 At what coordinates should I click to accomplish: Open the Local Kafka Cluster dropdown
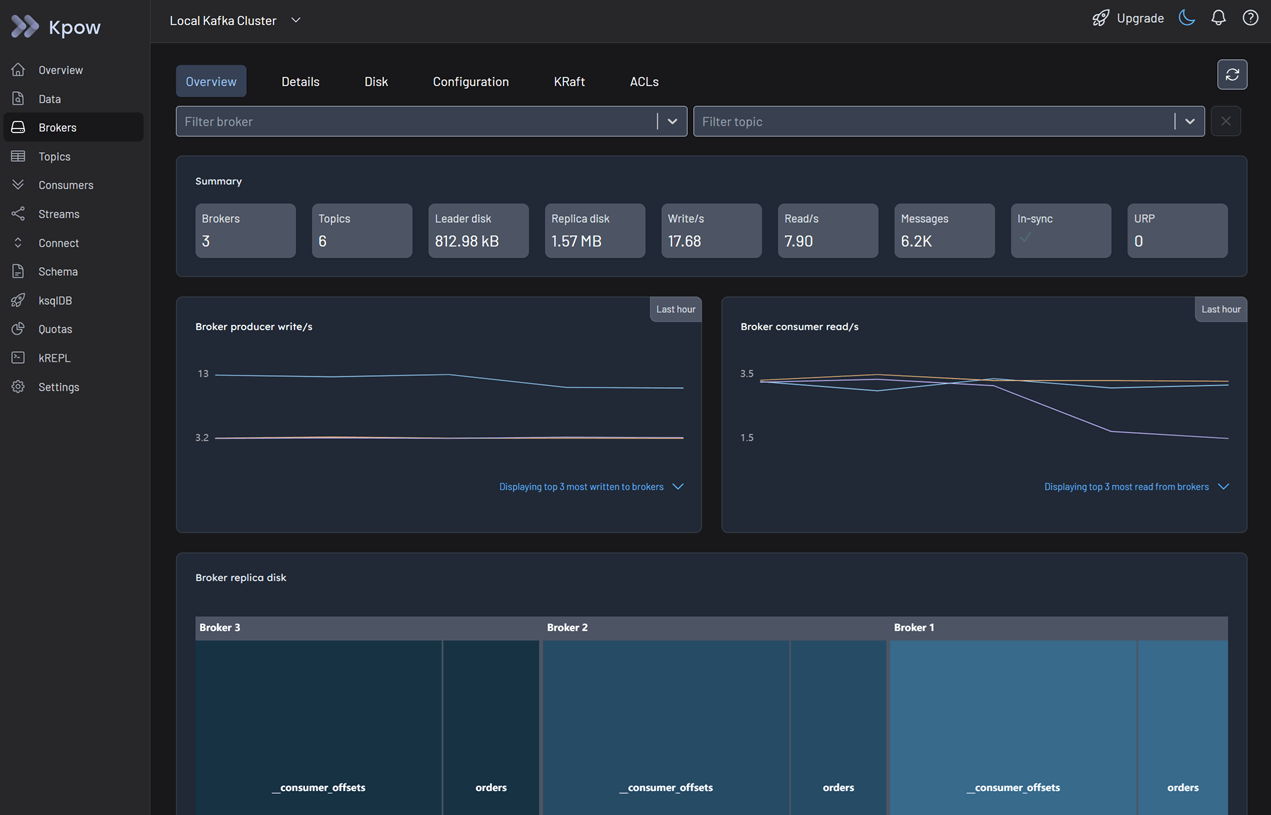point(236,20)
